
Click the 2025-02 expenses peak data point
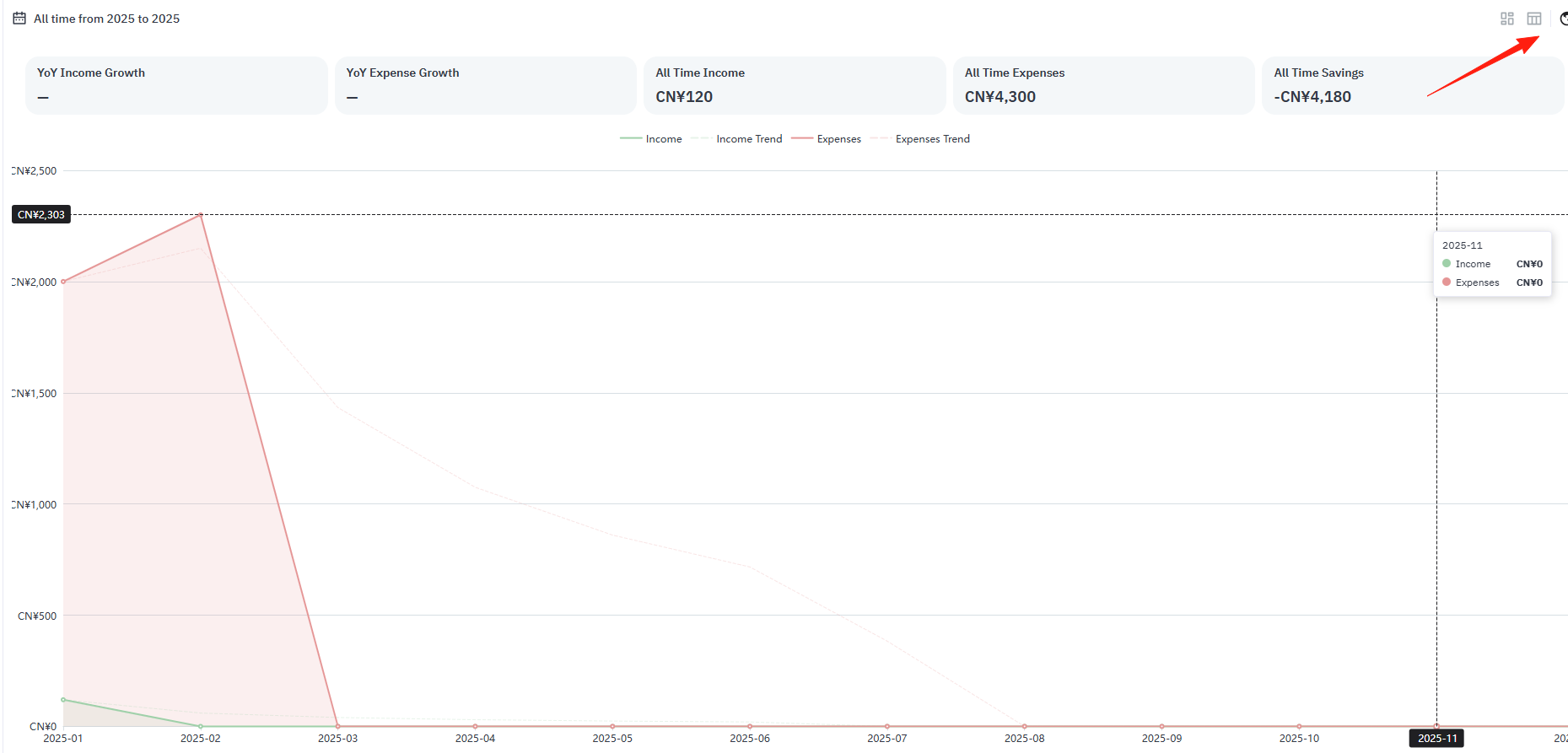[201, 215]
